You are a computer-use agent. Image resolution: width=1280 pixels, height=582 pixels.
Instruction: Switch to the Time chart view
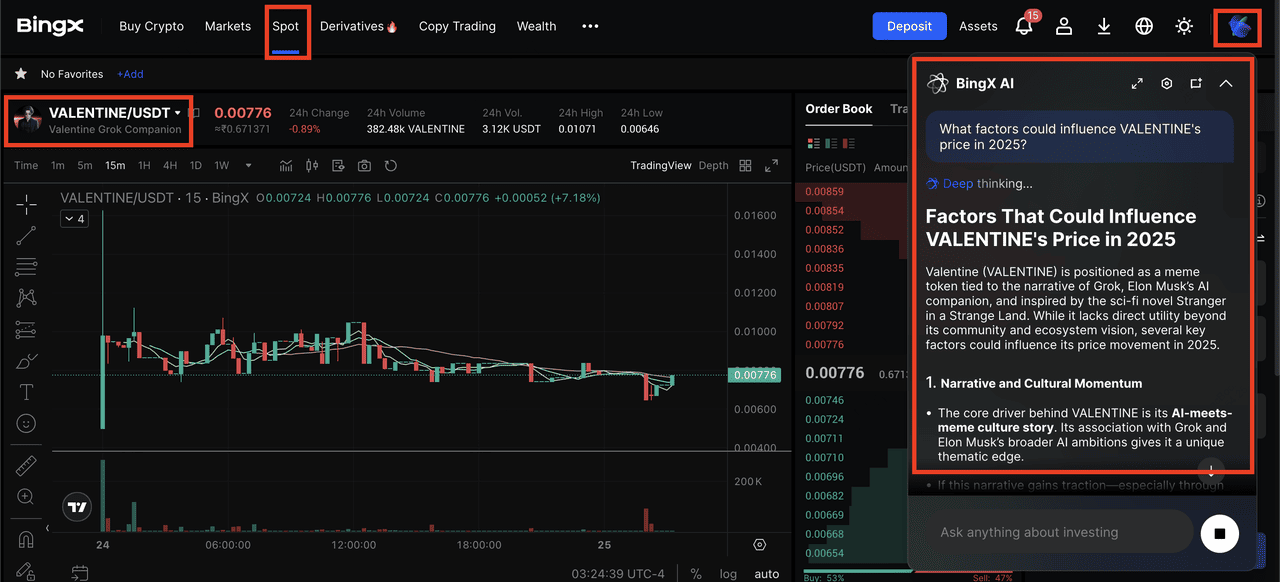[x=26, y=166]
